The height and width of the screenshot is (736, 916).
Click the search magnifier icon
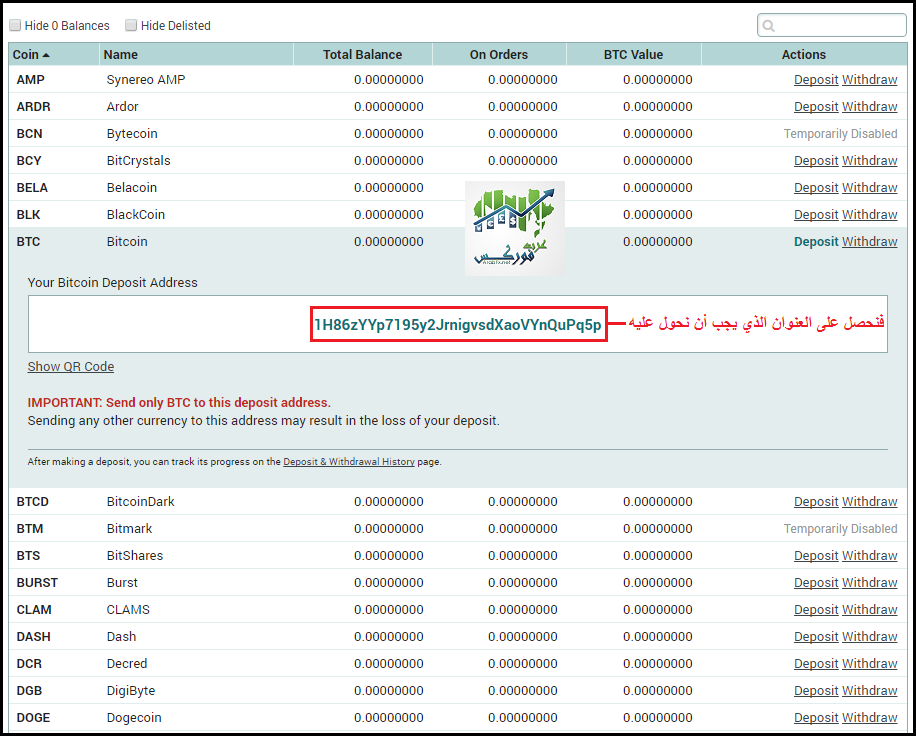tap(769, 26)
